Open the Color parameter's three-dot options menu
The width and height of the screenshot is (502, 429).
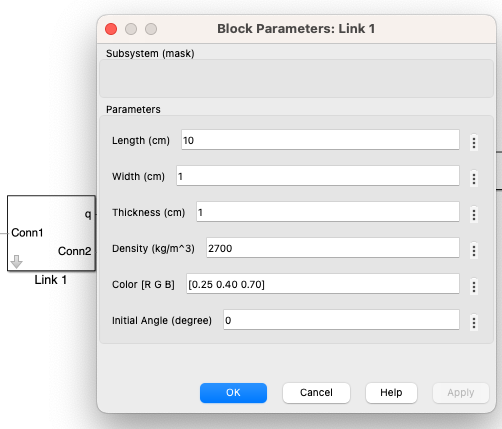474,286
